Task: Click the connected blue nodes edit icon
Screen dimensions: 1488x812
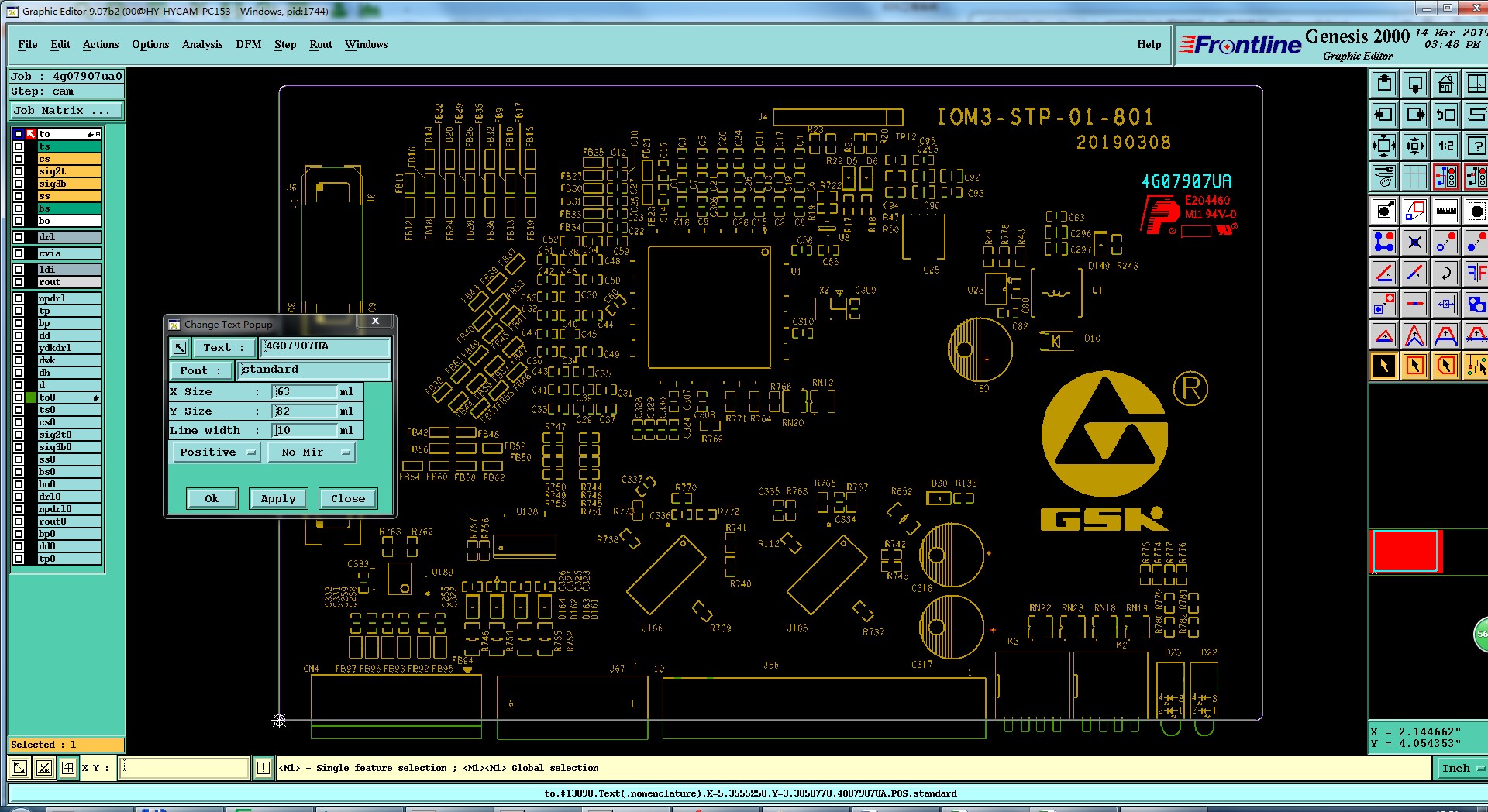Action: tap(1384, 242)
